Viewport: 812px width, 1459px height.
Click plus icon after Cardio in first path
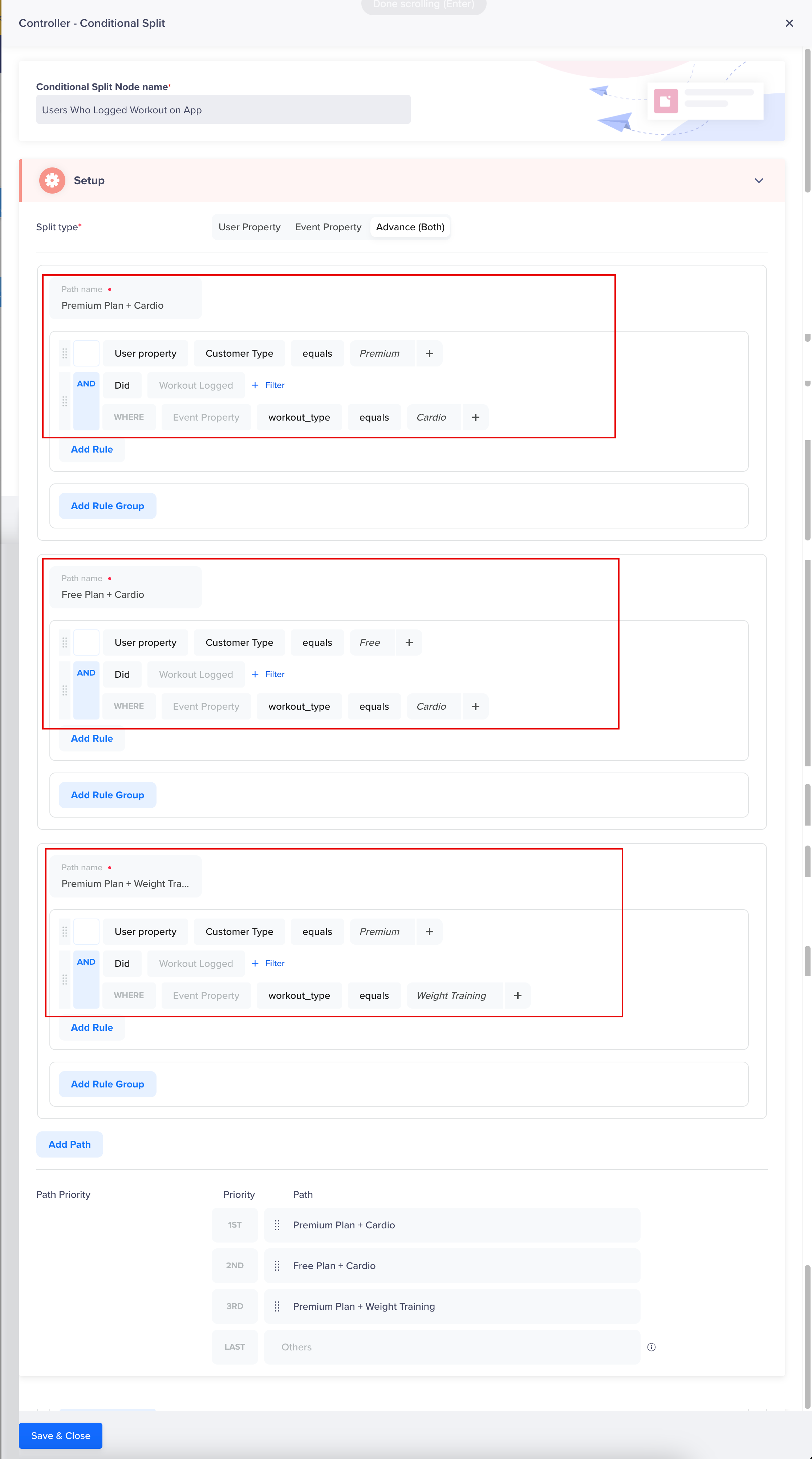[x=475, y=417]
